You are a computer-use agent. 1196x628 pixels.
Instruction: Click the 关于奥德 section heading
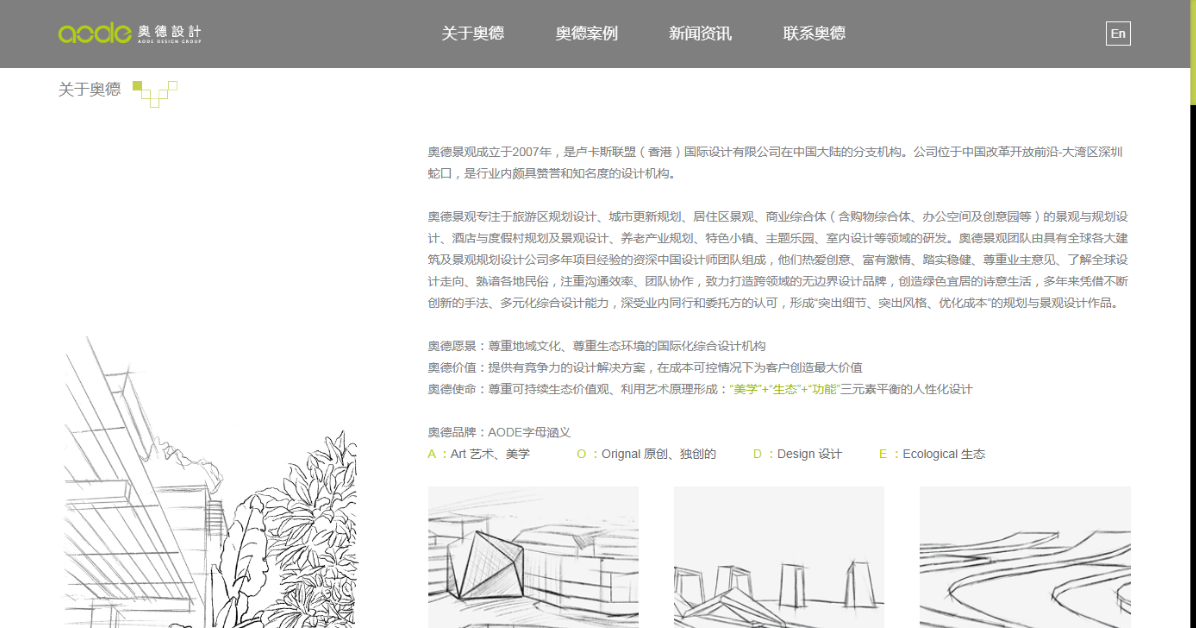pos(89,89)
